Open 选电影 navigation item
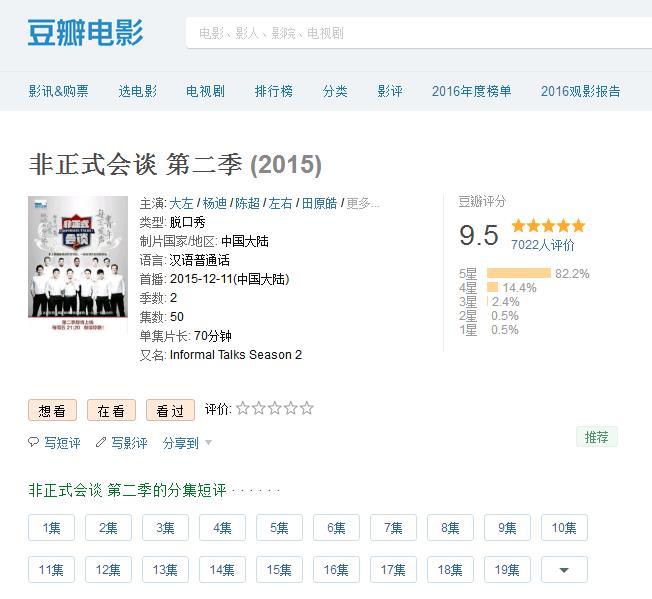The width and height of the screenshot is (652, 599). coord(138,91)
